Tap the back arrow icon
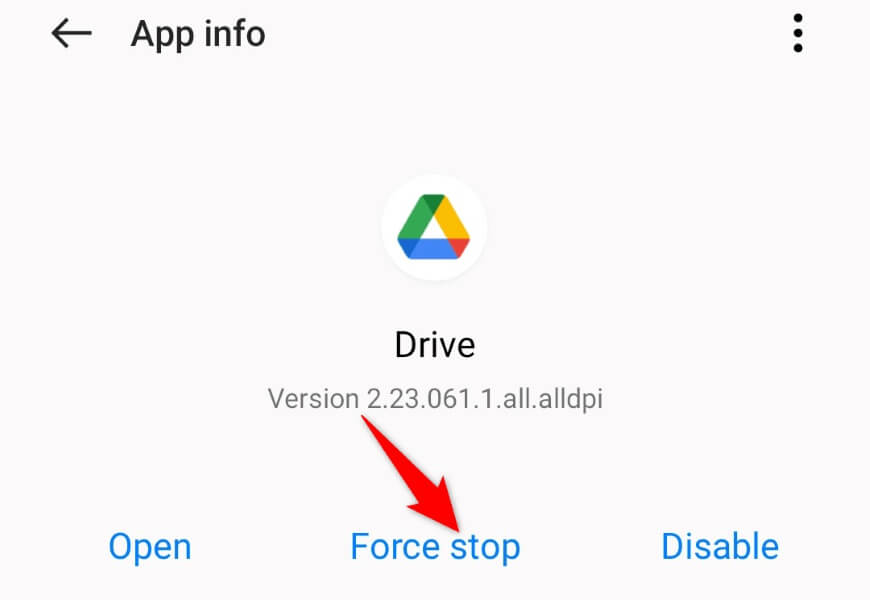The width and height of the screenshot is (870, 600). pyautogui.click(x=72, y=33)
